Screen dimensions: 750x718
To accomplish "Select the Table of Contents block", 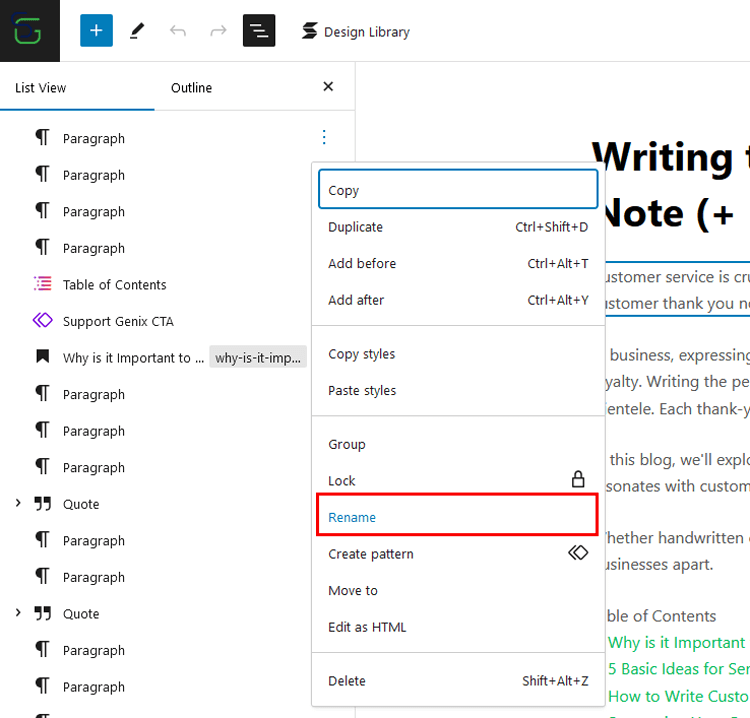I will tap(114, 285).
